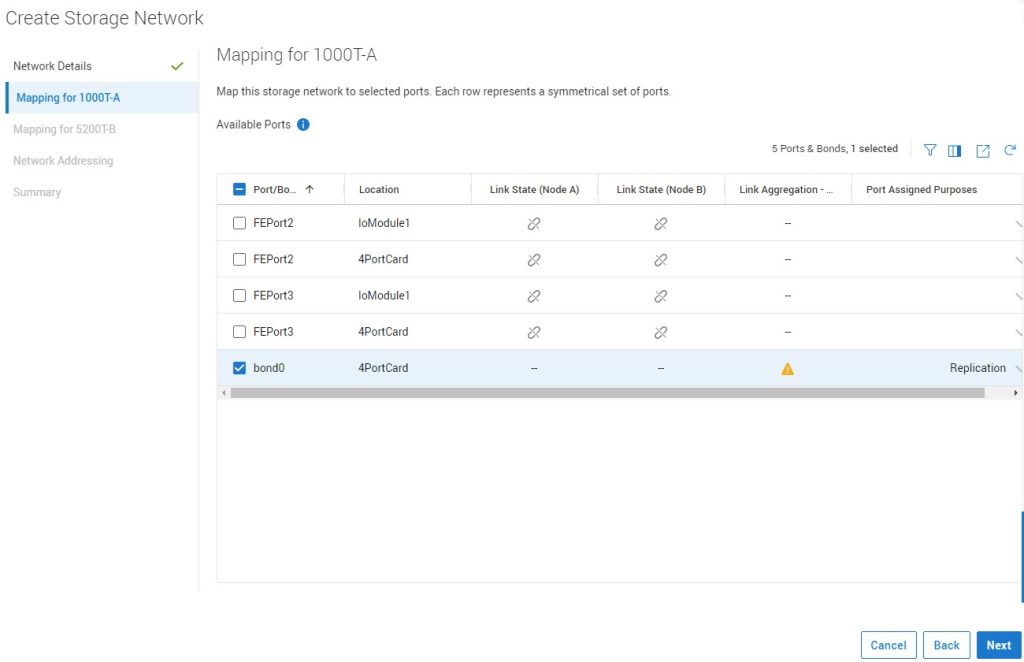
Task: Check the FEPort2 IoModule1 row checkbox
Action: point(239,224)
